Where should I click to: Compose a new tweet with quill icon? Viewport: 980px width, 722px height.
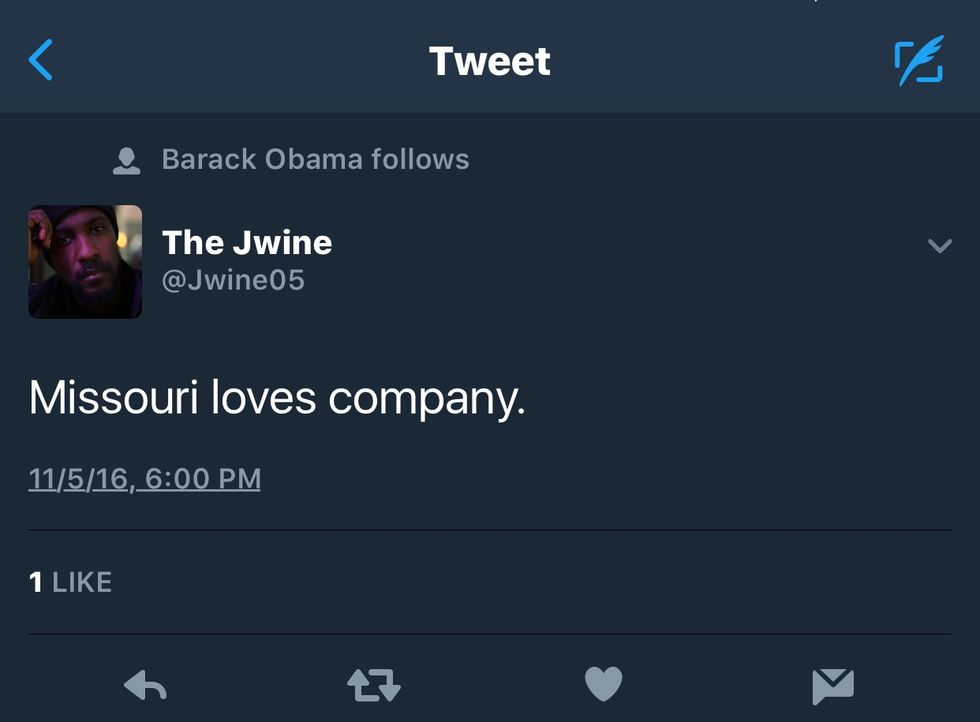pos(918,60)
